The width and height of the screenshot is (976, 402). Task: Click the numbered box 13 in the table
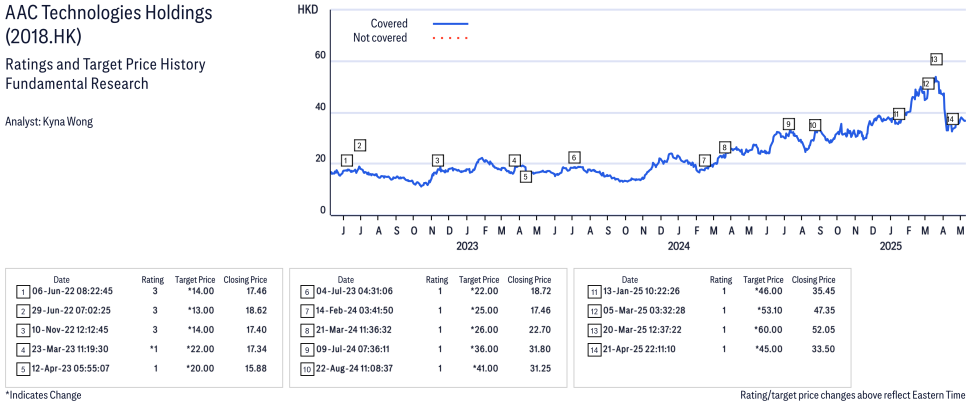tap(593, 330)
